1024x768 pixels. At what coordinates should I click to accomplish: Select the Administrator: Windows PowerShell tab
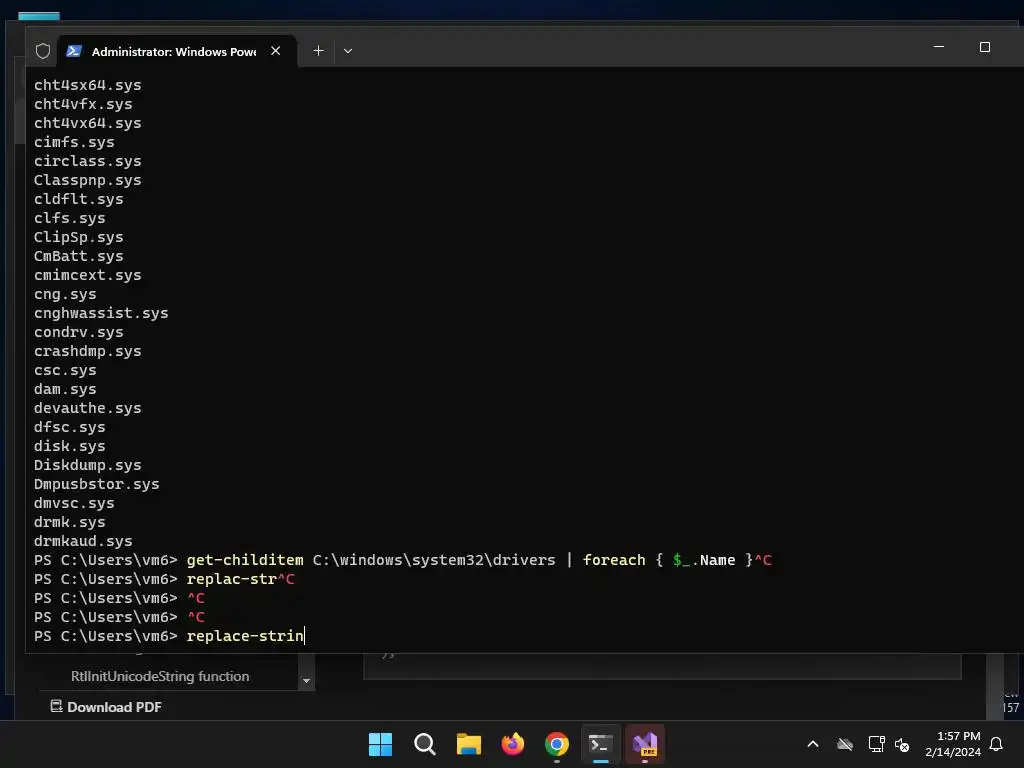coord(178,51)
